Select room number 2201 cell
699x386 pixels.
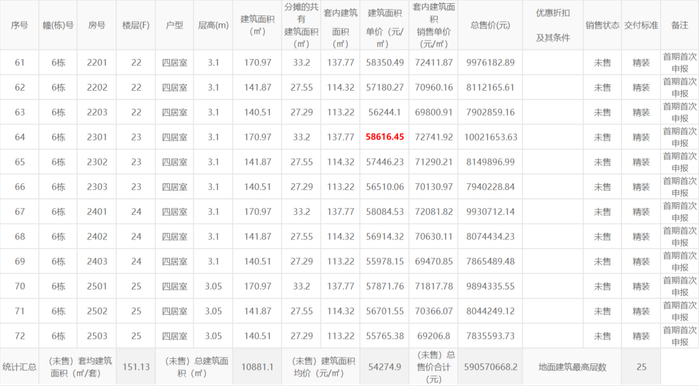97,63
